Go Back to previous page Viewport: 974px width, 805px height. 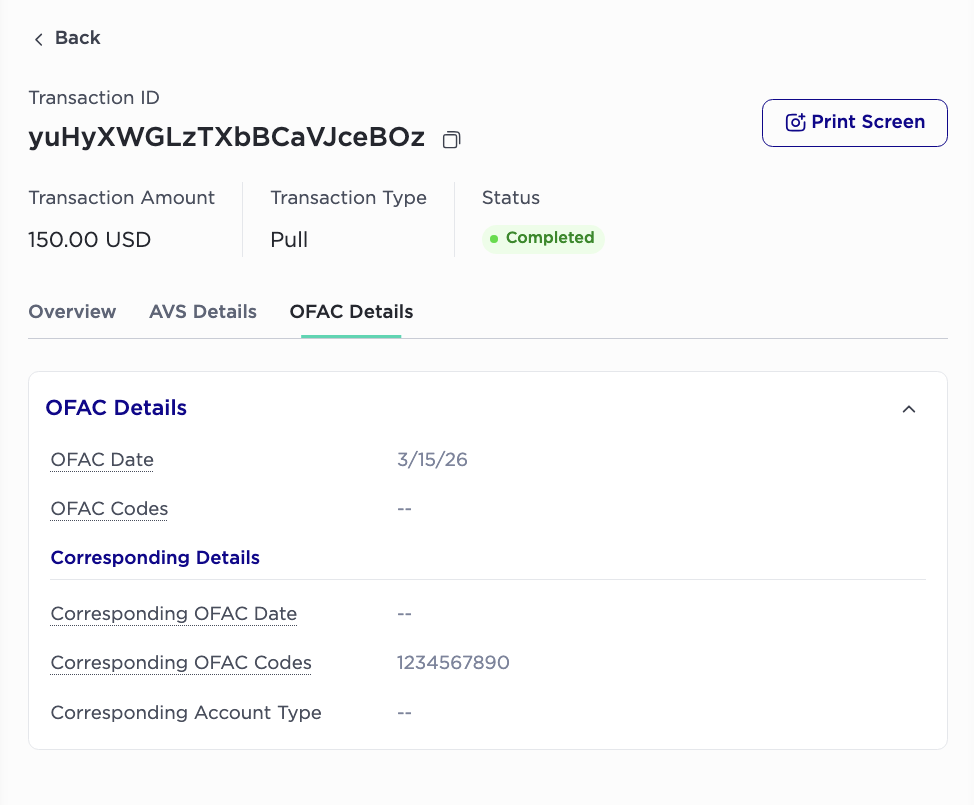coord(67,39)
